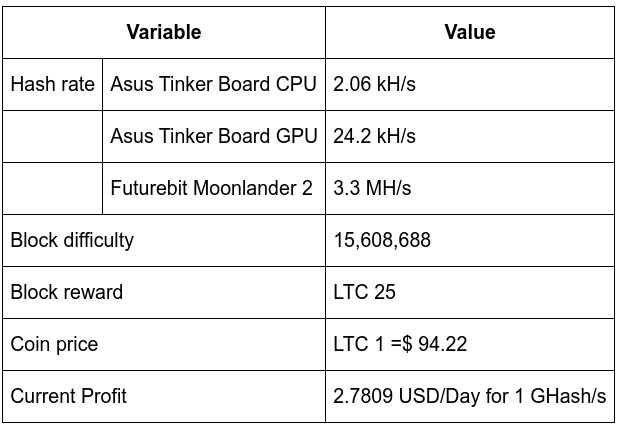Click the word GHash/s in the profit row
618x433 pixels.
(x=568, y=396)
